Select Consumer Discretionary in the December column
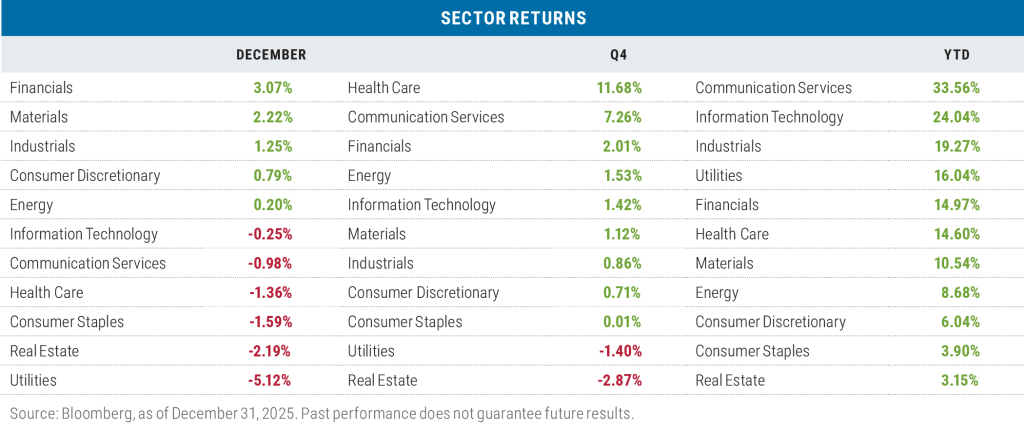Screen dimensions: 1024x431 pos(85,176)
